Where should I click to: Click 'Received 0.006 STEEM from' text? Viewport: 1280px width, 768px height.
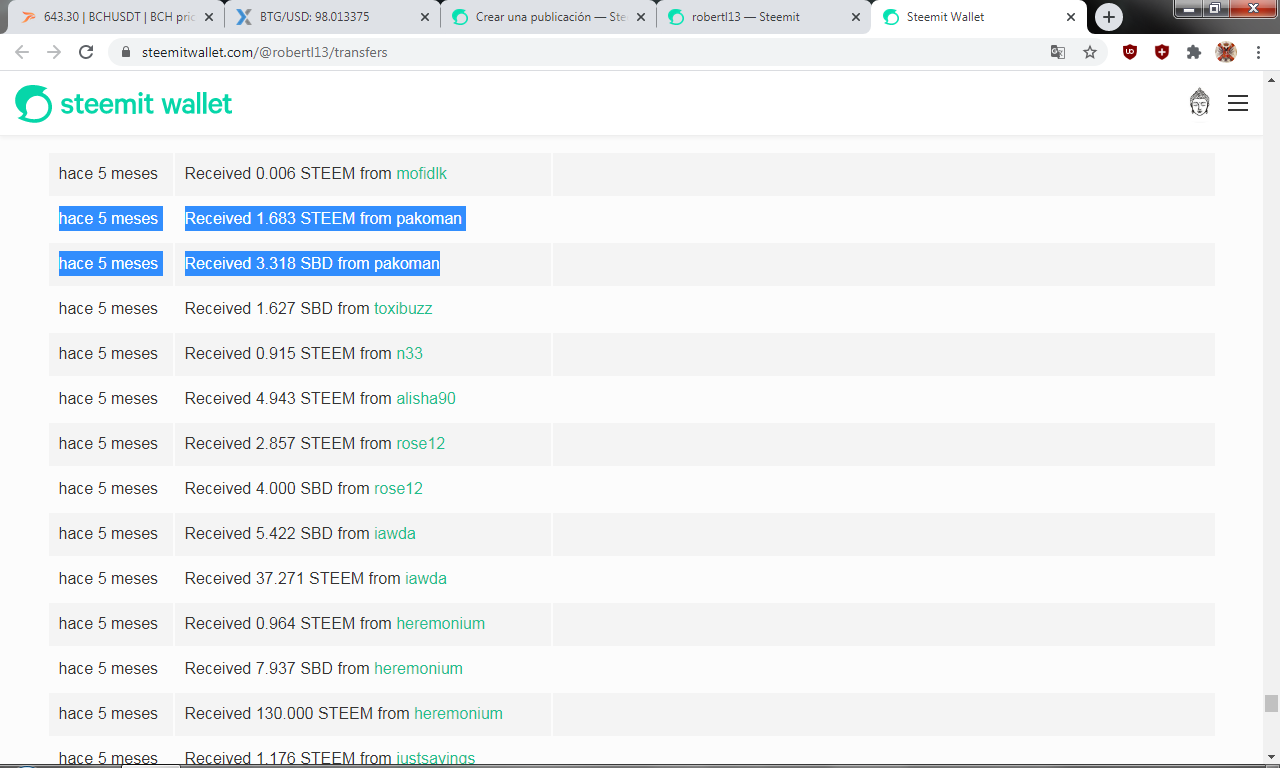pos(288,173)
